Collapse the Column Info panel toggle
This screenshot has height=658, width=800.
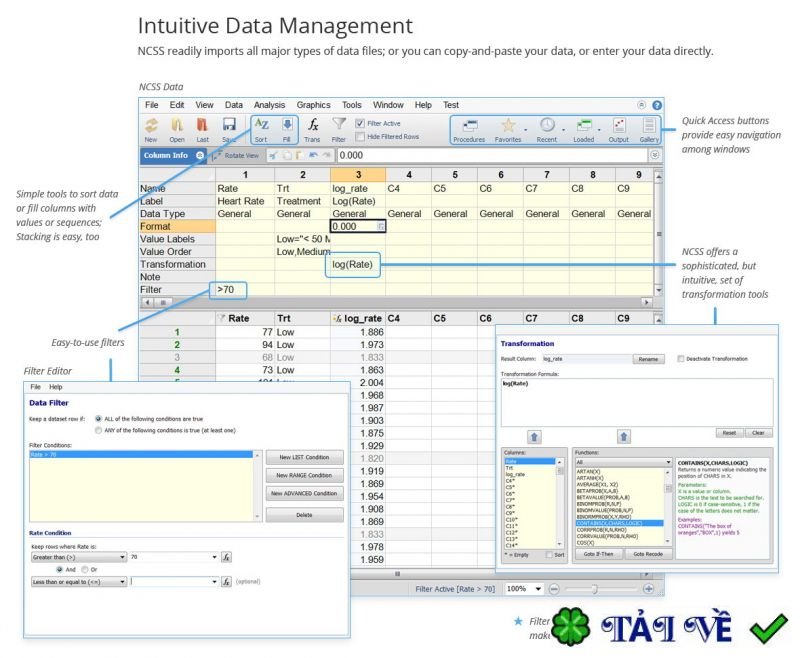[x=200, y=155]
